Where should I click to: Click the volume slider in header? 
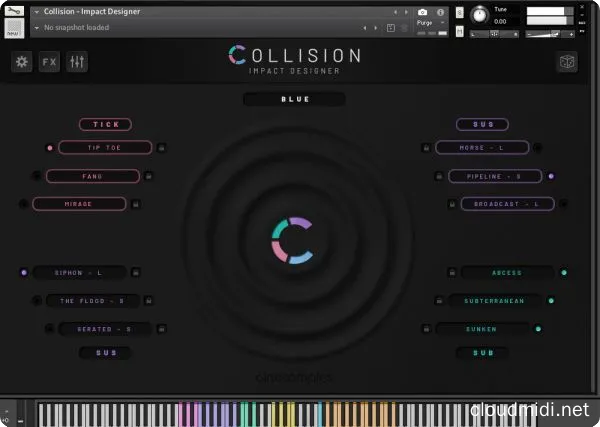click(550, 34)
